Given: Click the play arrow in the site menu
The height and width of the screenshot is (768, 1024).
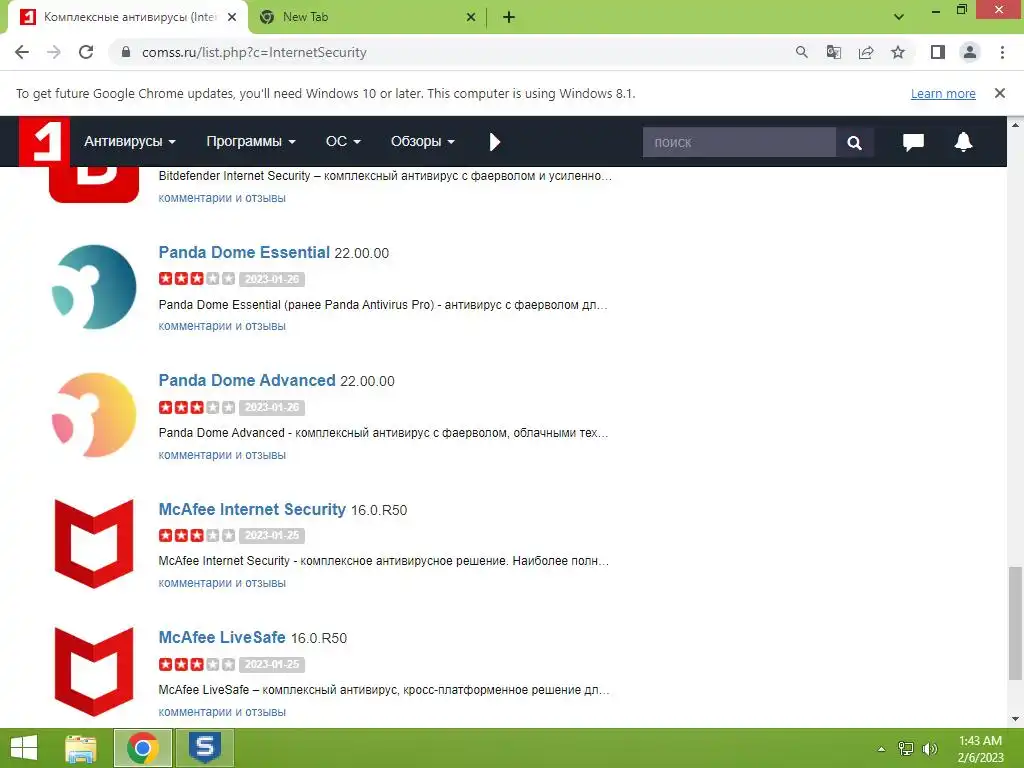Looking at the screenshot, I should [494, 142].
